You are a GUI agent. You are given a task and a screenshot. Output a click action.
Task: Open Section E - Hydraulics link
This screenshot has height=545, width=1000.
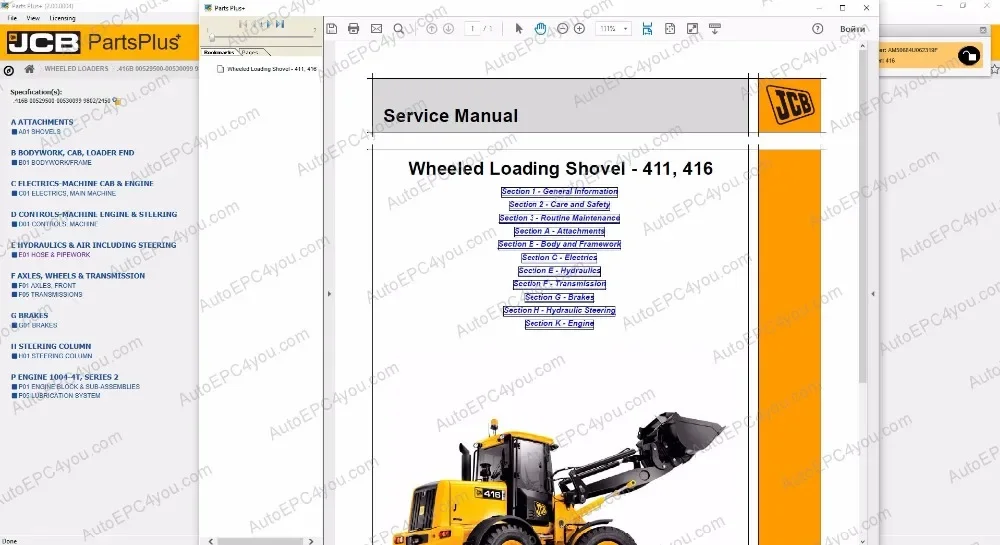pyautogui.click(x=559, y=271)
